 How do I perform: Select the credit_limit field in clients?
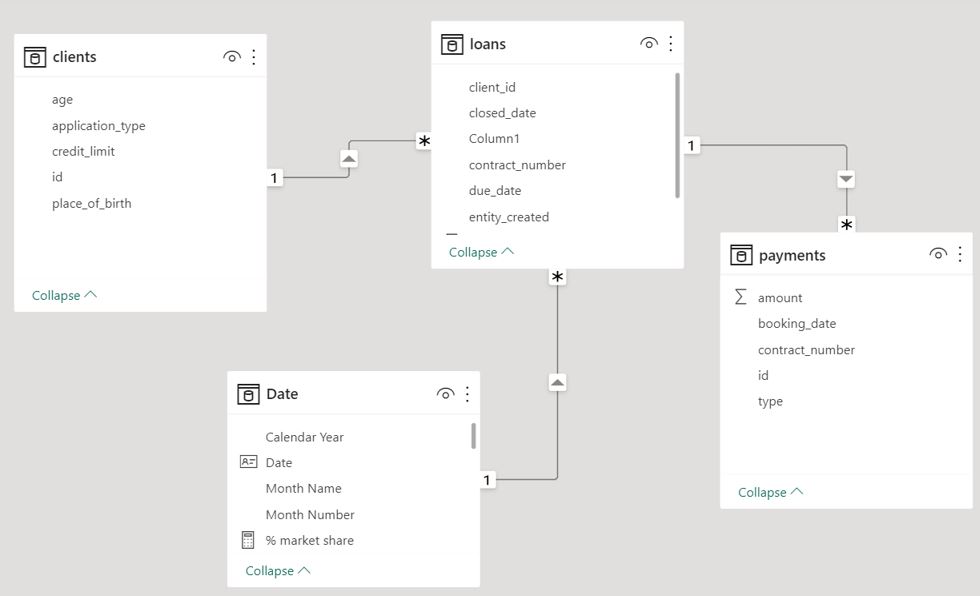[x=83, y=151]
